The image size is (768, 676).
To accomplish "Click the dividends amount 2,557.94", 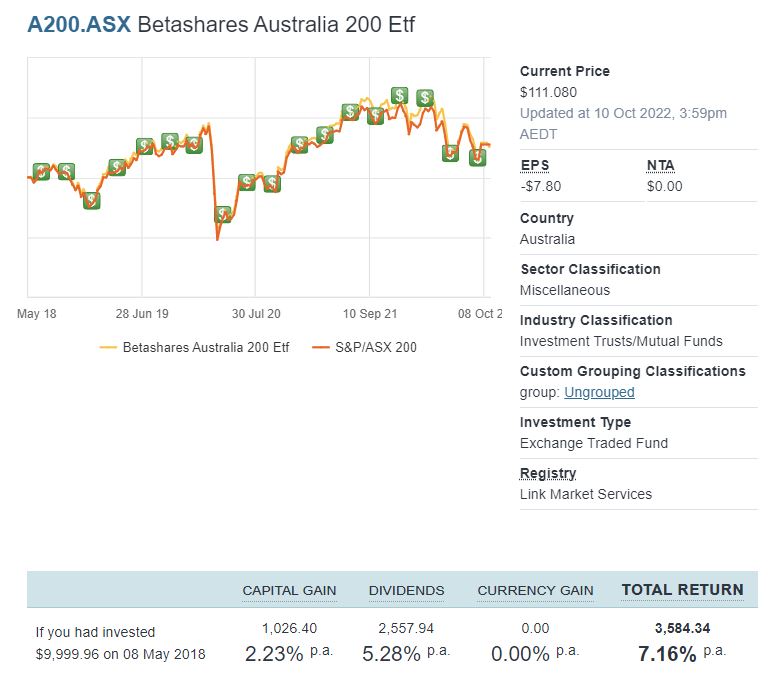I will [406, 628].
